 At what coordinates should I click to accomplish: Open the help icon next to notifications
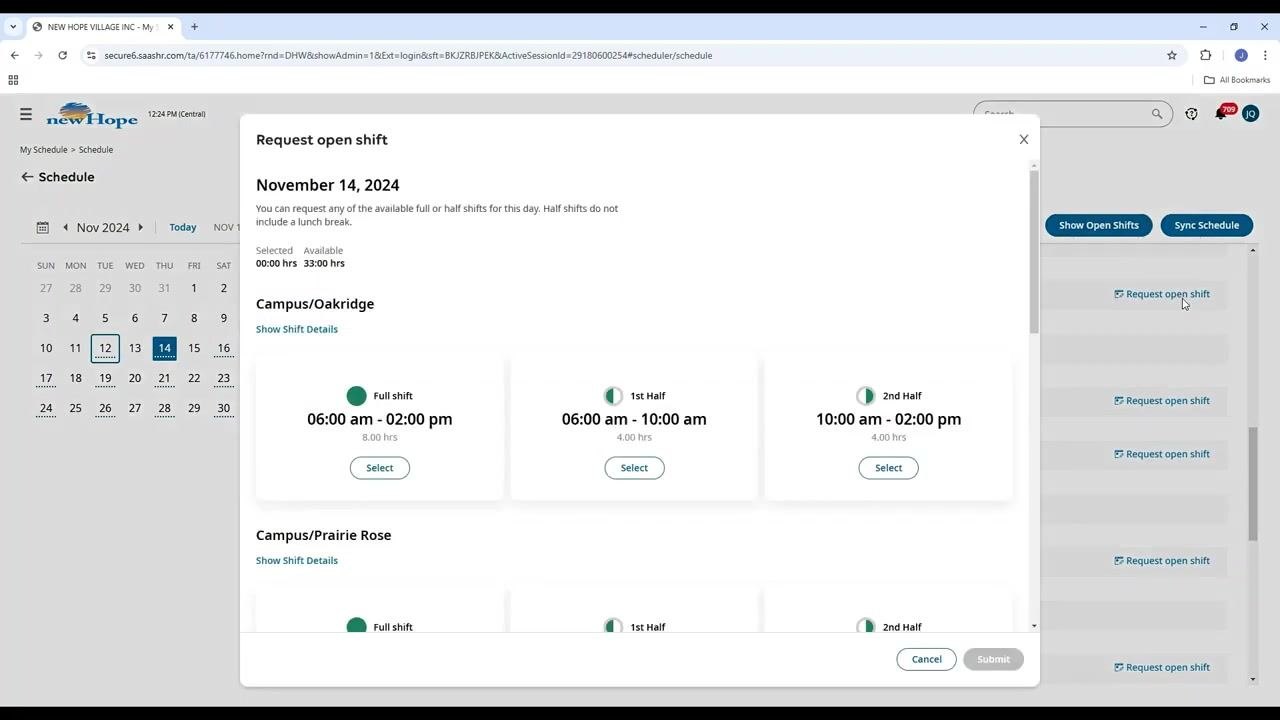pos(1191,114)
